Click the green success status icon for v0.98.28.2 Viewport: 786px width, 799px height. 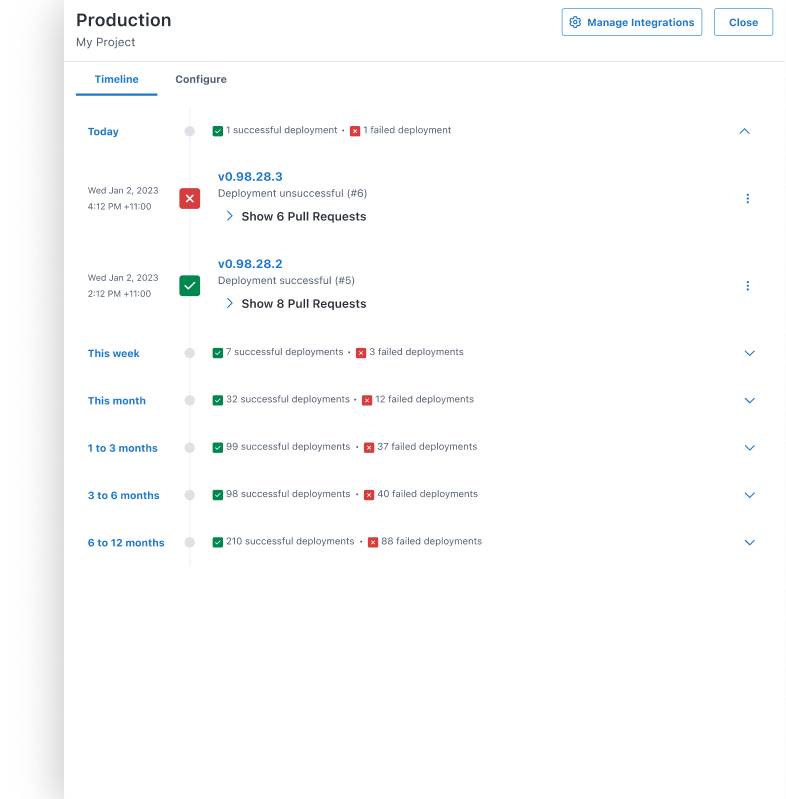(x=190, y=286)
